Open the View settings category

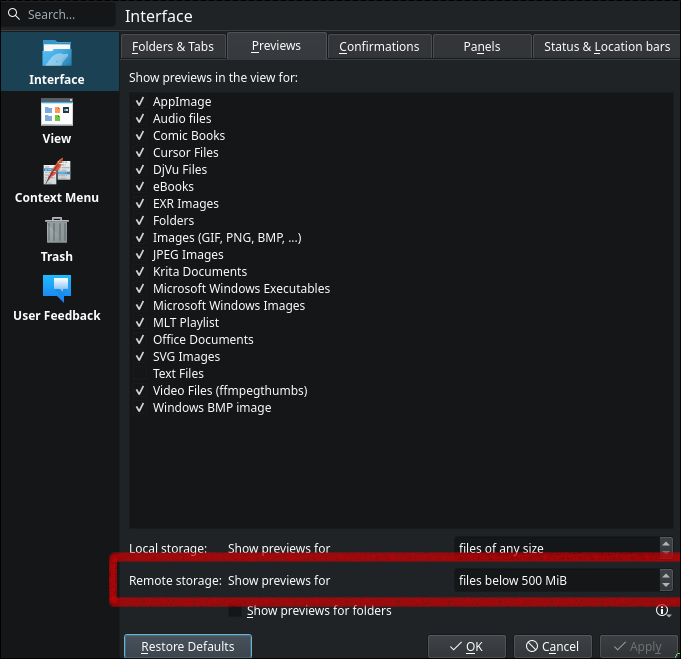pyautogui.click(x=57, y=121)
